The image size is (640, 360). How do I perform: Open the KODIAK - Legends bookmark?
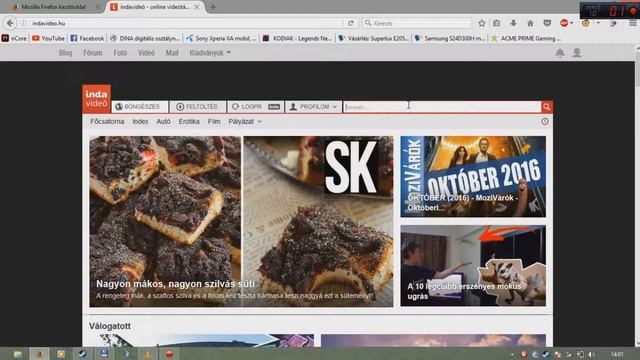click(x=297, y=38)
